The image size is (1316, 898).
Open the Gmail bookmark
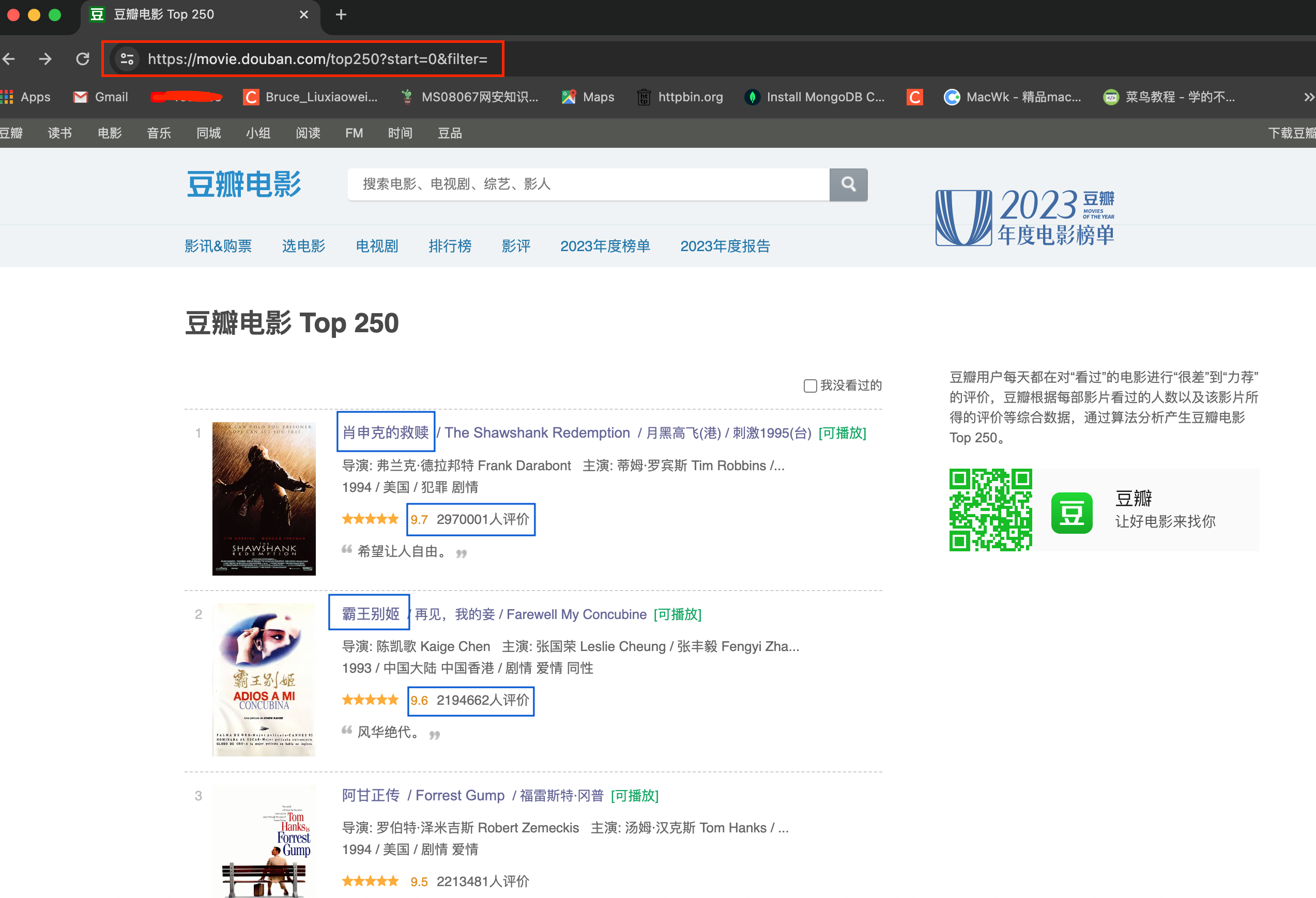tap(101, 97)
